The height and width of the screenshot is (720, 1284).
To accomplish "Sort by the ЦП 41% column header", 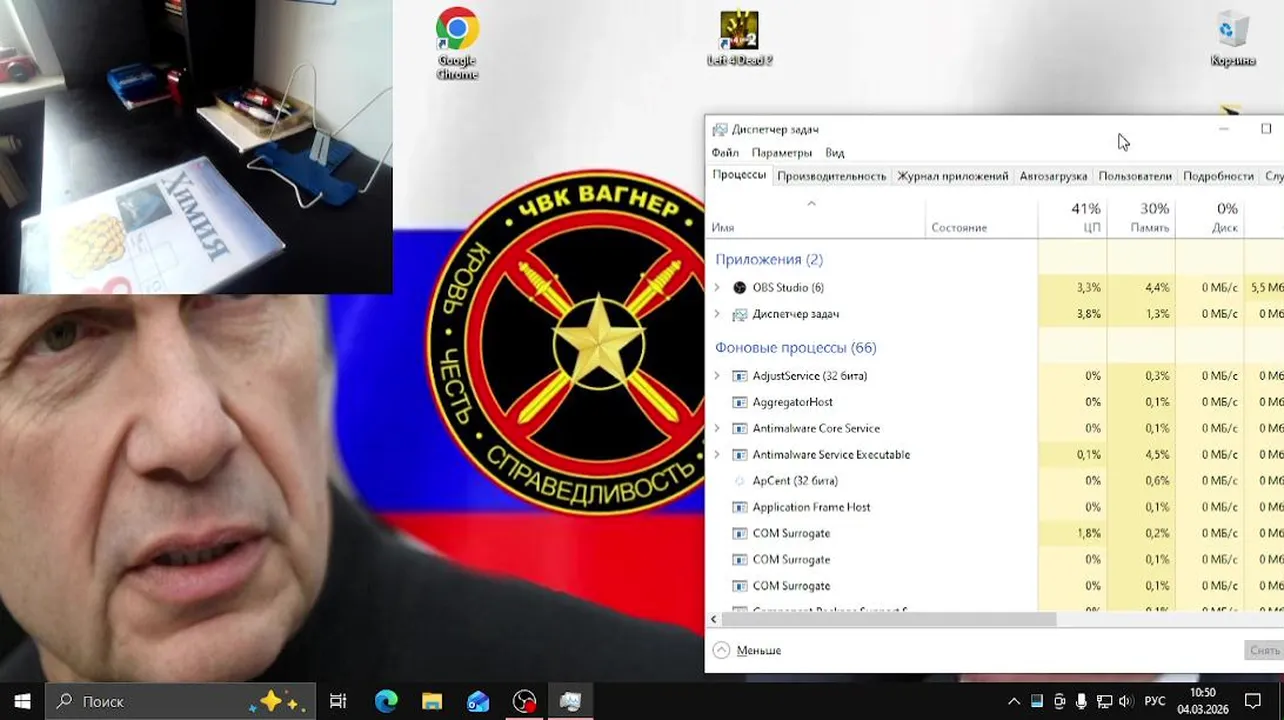I will pyautogui.click(x=1073, y=218).
